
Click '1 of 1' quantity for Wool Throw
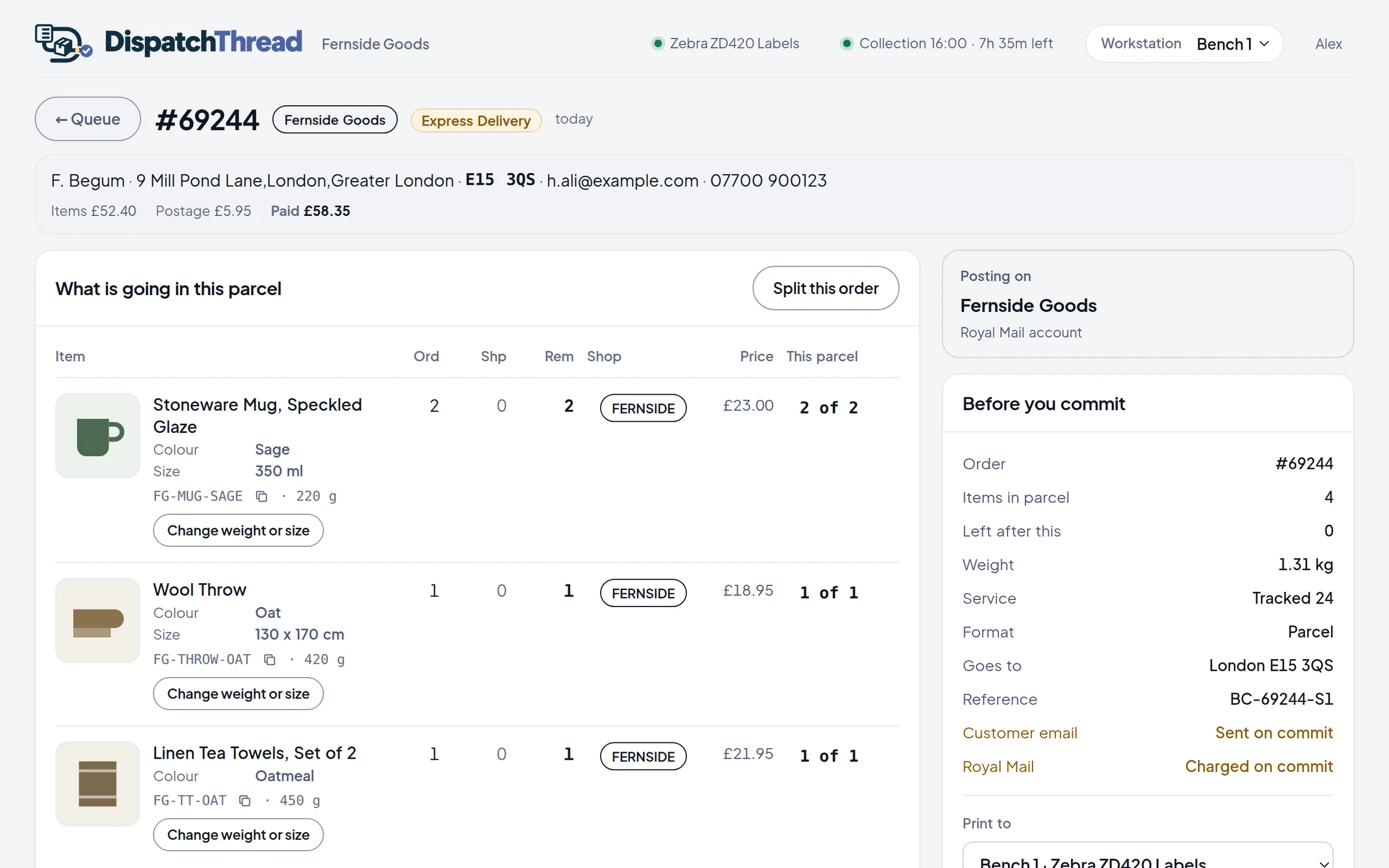pos(829,592)
